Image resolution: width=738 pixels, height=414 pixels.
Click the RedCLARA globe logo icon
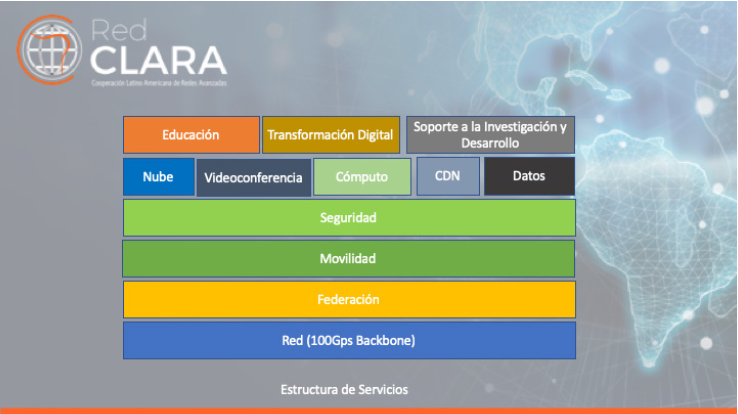pos(50,48)
